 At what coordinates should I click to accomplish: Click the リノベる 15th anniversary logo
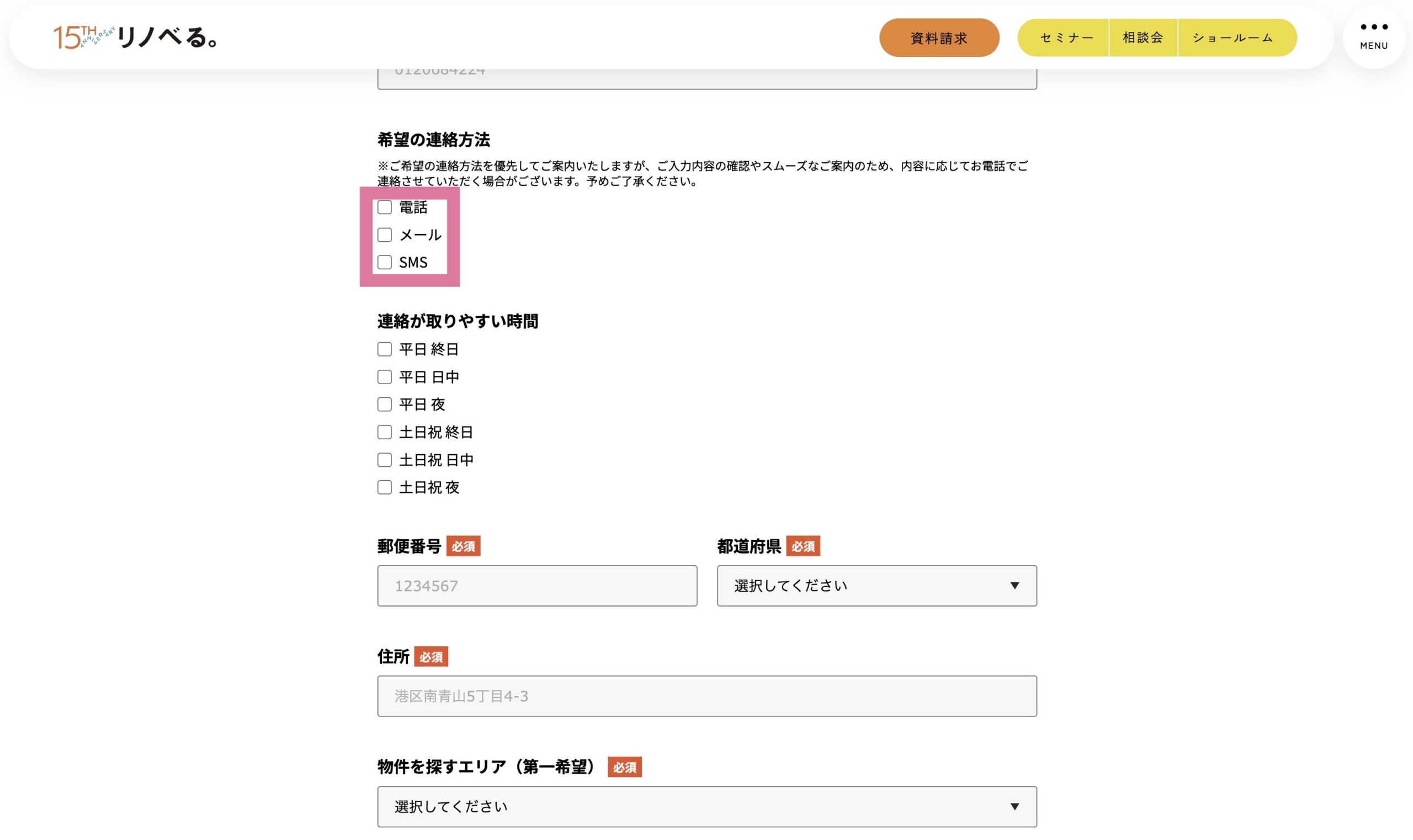135,38
